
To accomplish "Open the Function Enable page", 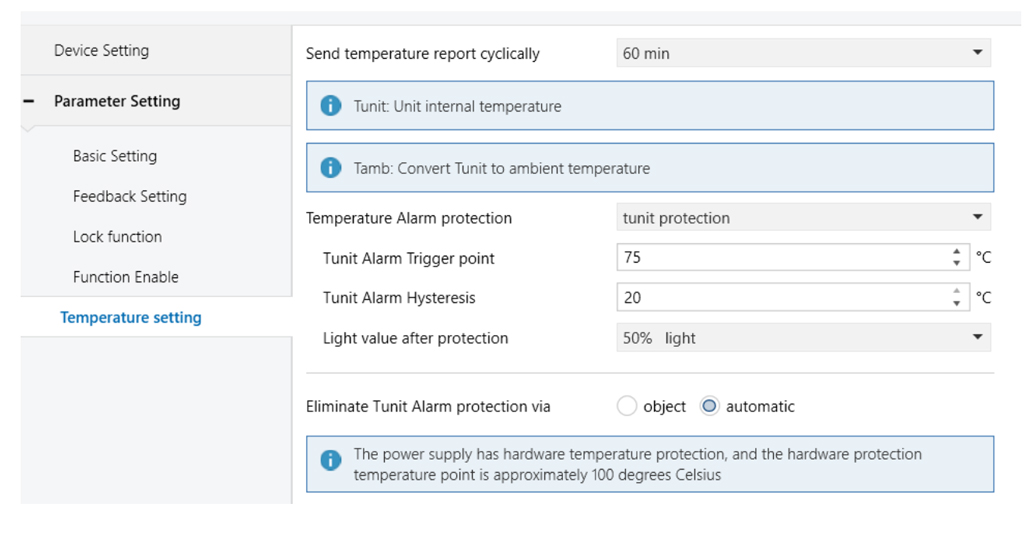I will pos(126,277).
